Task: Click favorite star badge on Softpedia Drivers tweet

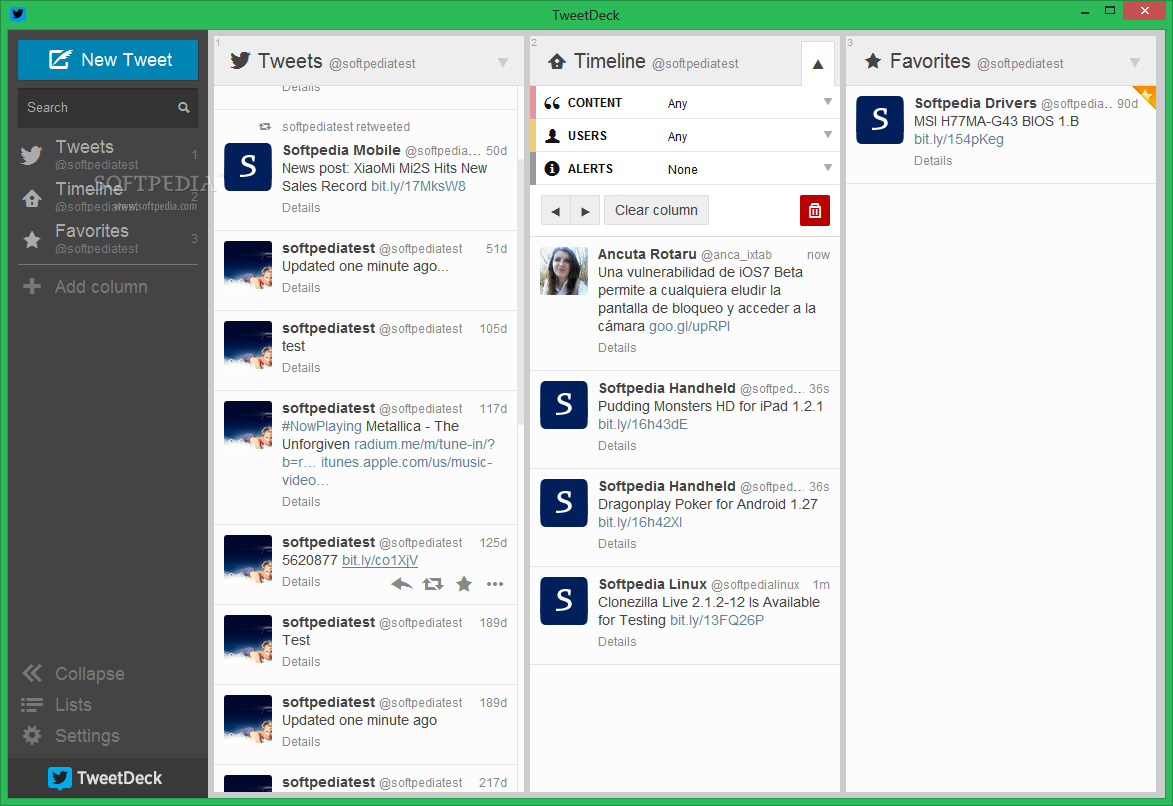Action: 1146,96
